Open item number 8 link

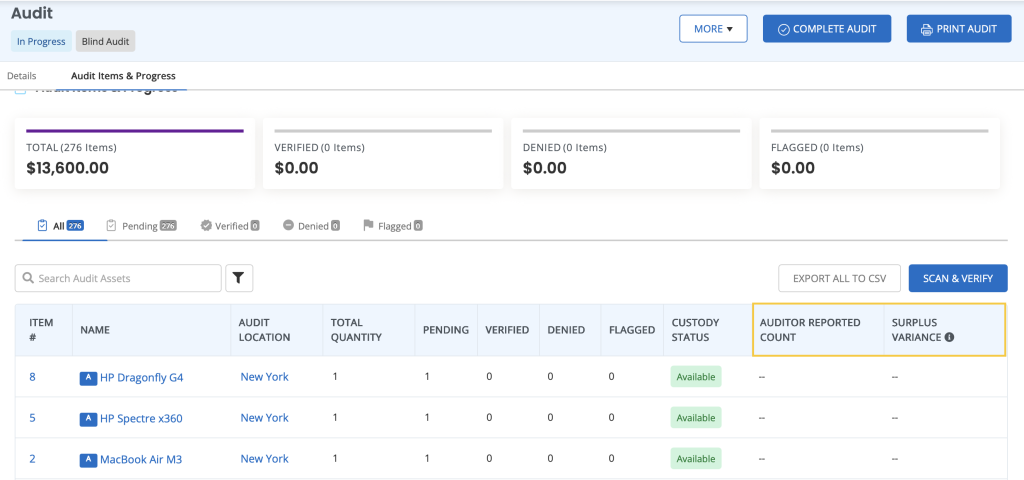point(32,377)
